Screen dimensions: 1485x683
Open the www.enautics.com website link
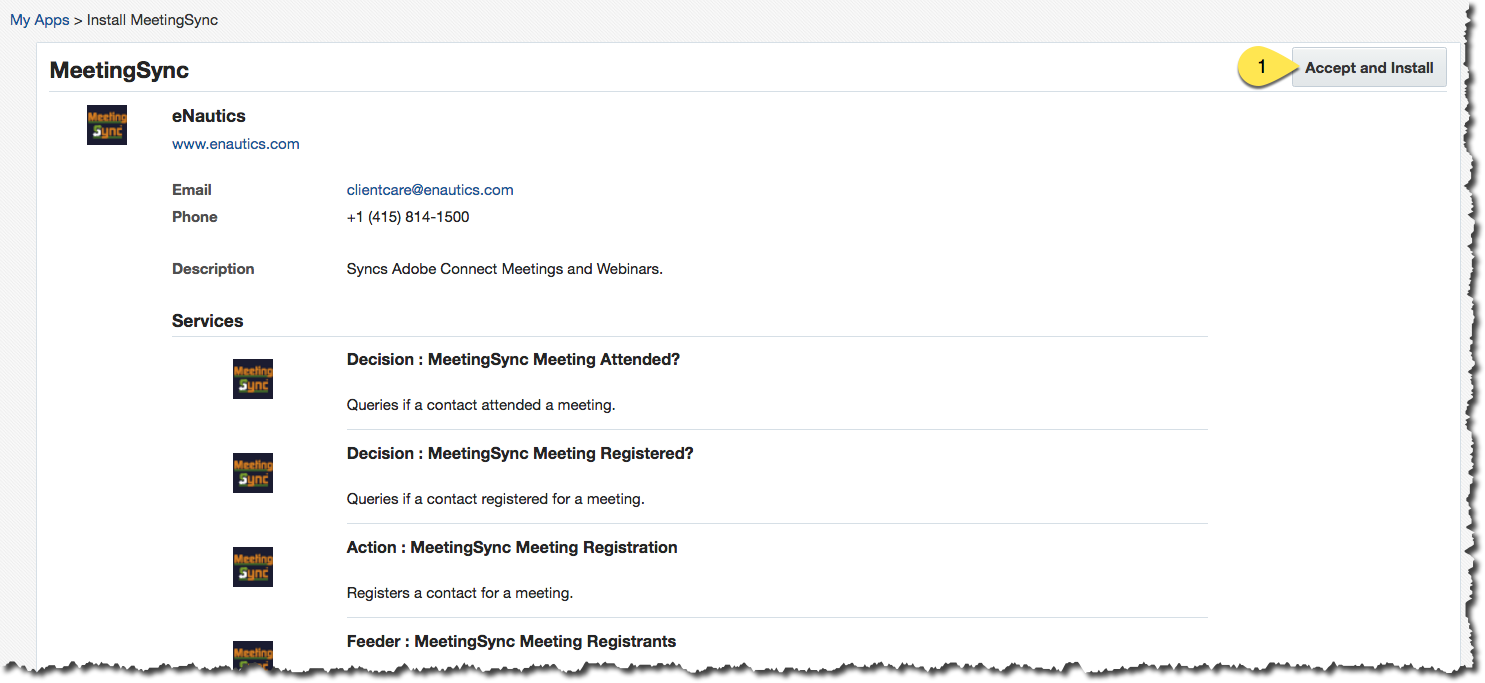point(236,144)
